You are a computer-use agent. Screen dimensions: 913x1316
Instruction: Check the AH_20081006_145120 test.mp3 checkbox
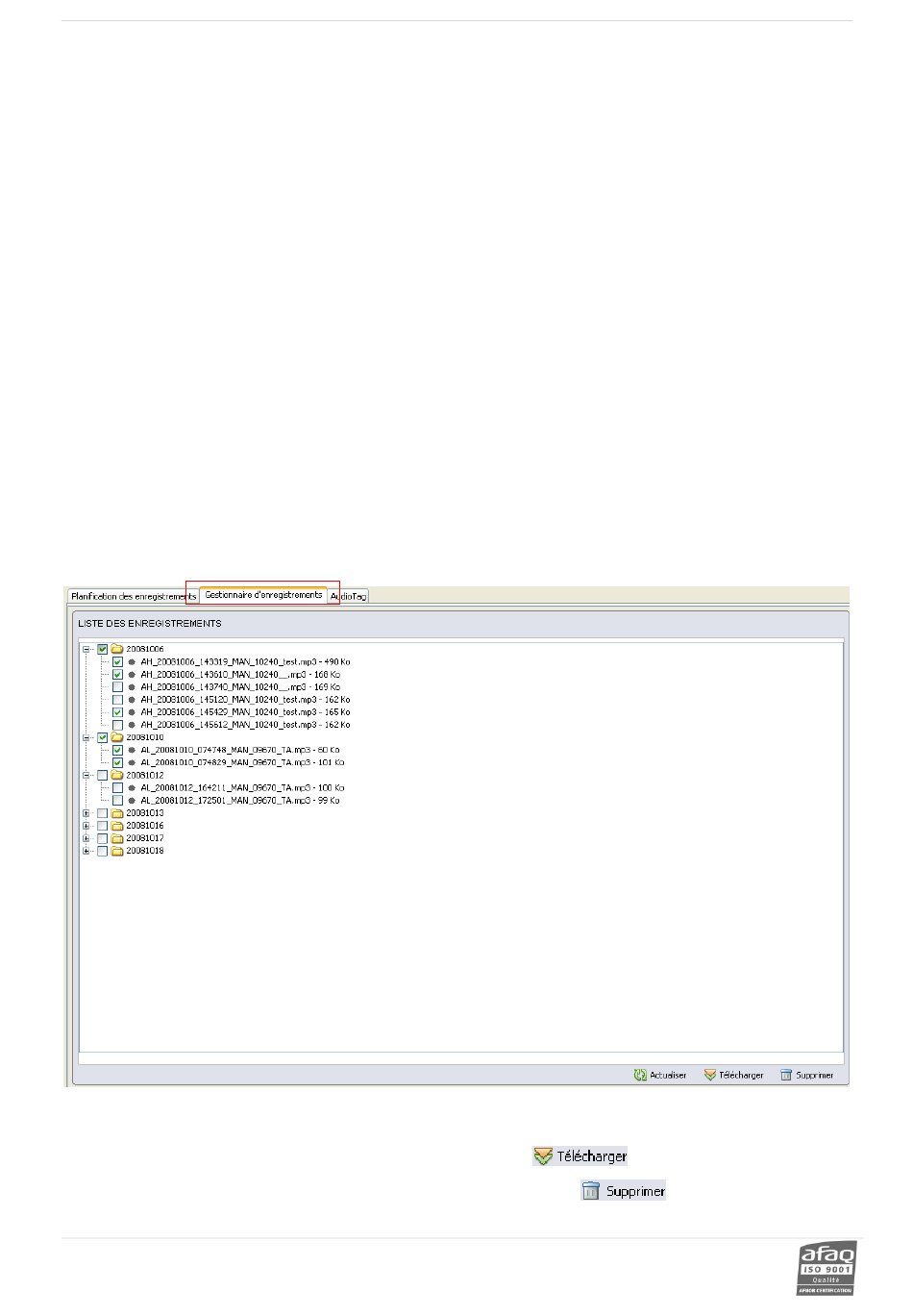coord(118,700)
